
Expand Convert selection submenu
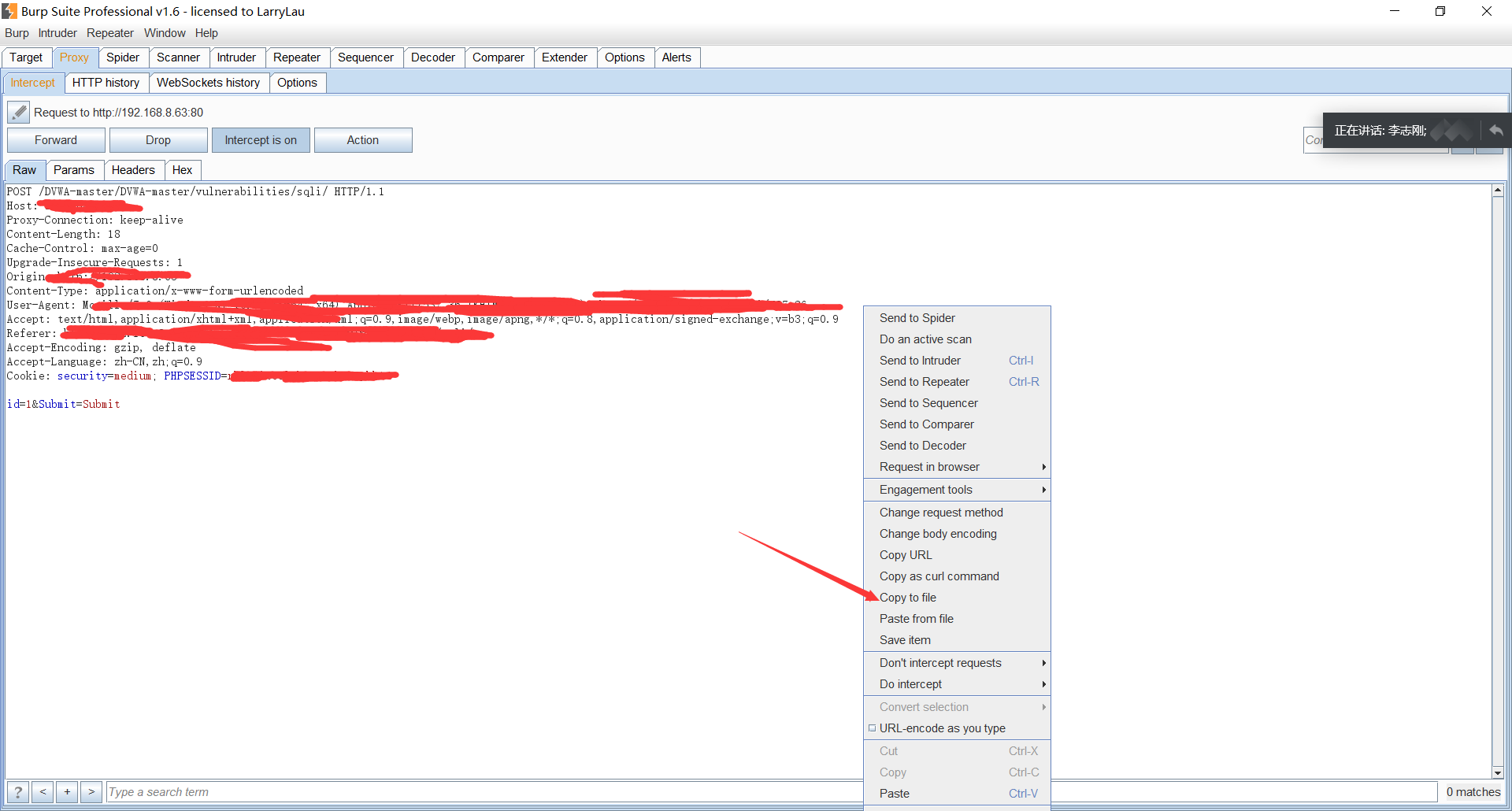[957, 707]
